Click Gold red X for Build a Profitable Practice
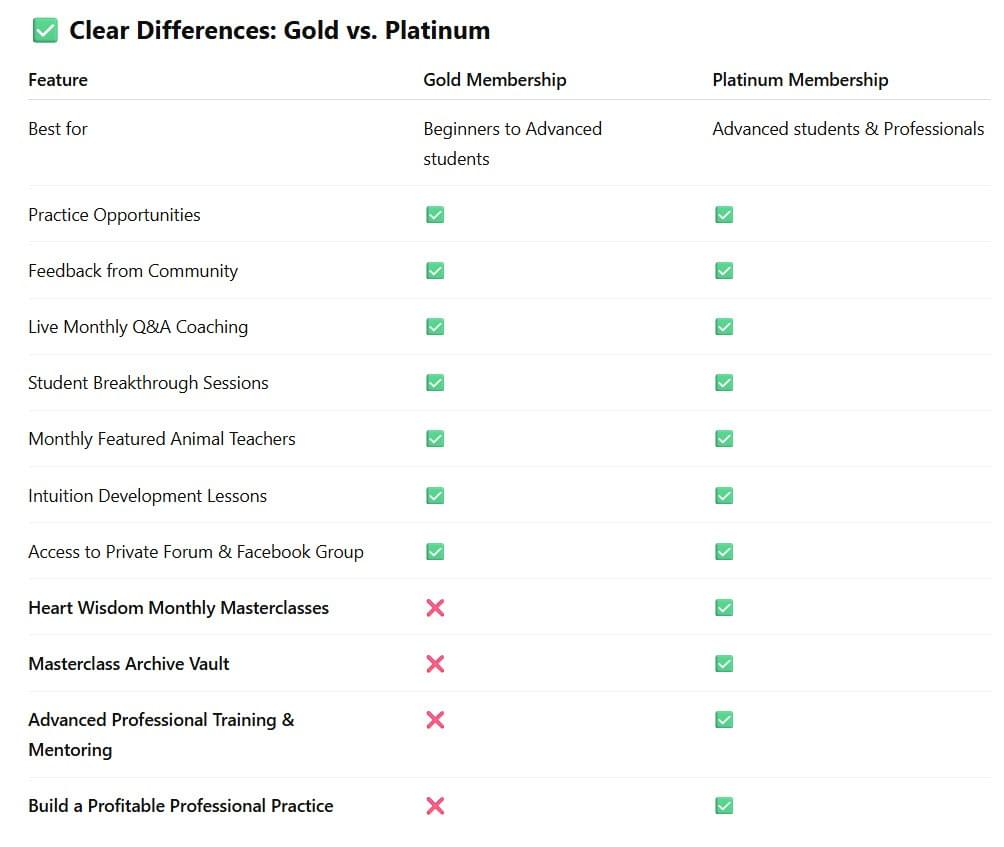1004x847 pixels. [x=435, y=806]
